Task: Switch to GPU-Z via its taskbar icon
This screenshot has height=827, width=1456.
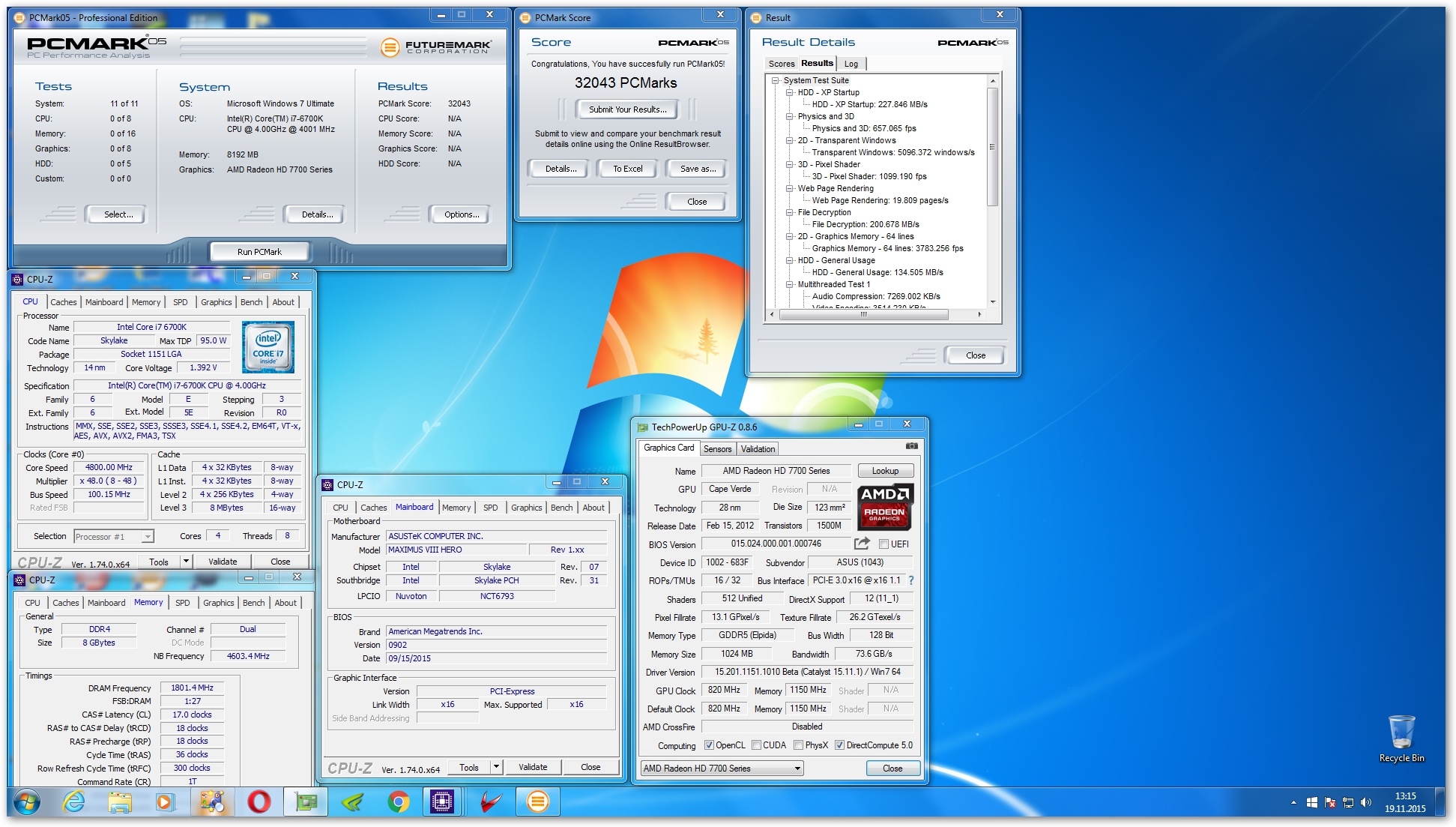Action: [x=306, y=802]
